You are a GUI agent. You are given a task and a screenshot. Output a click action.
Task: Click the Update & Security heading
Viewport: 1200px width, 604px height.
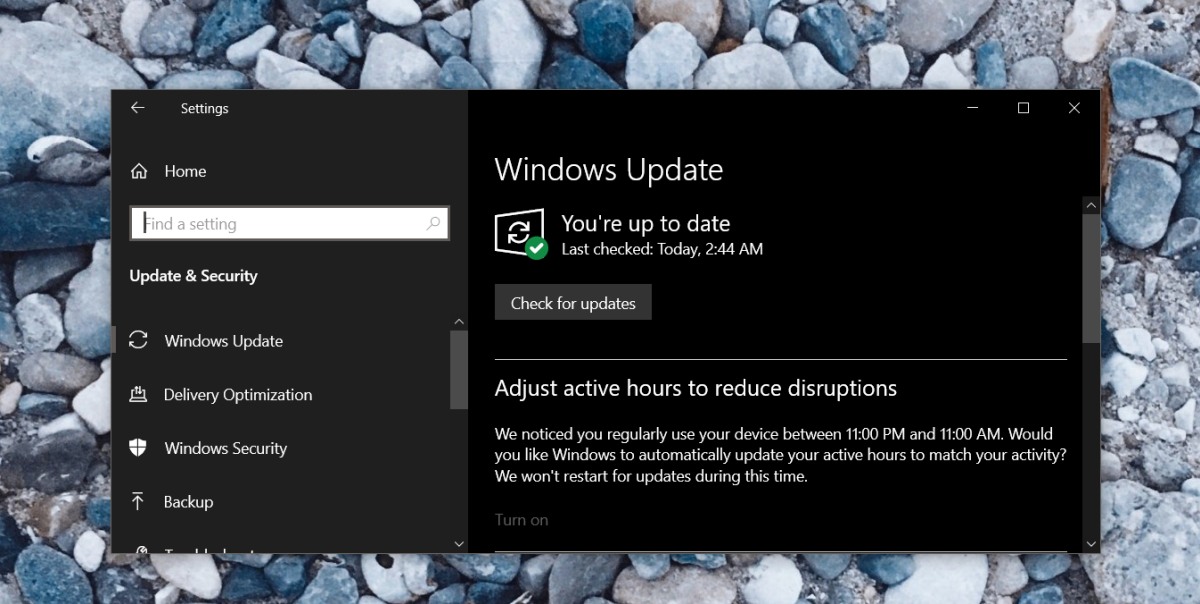pos(193,276)
